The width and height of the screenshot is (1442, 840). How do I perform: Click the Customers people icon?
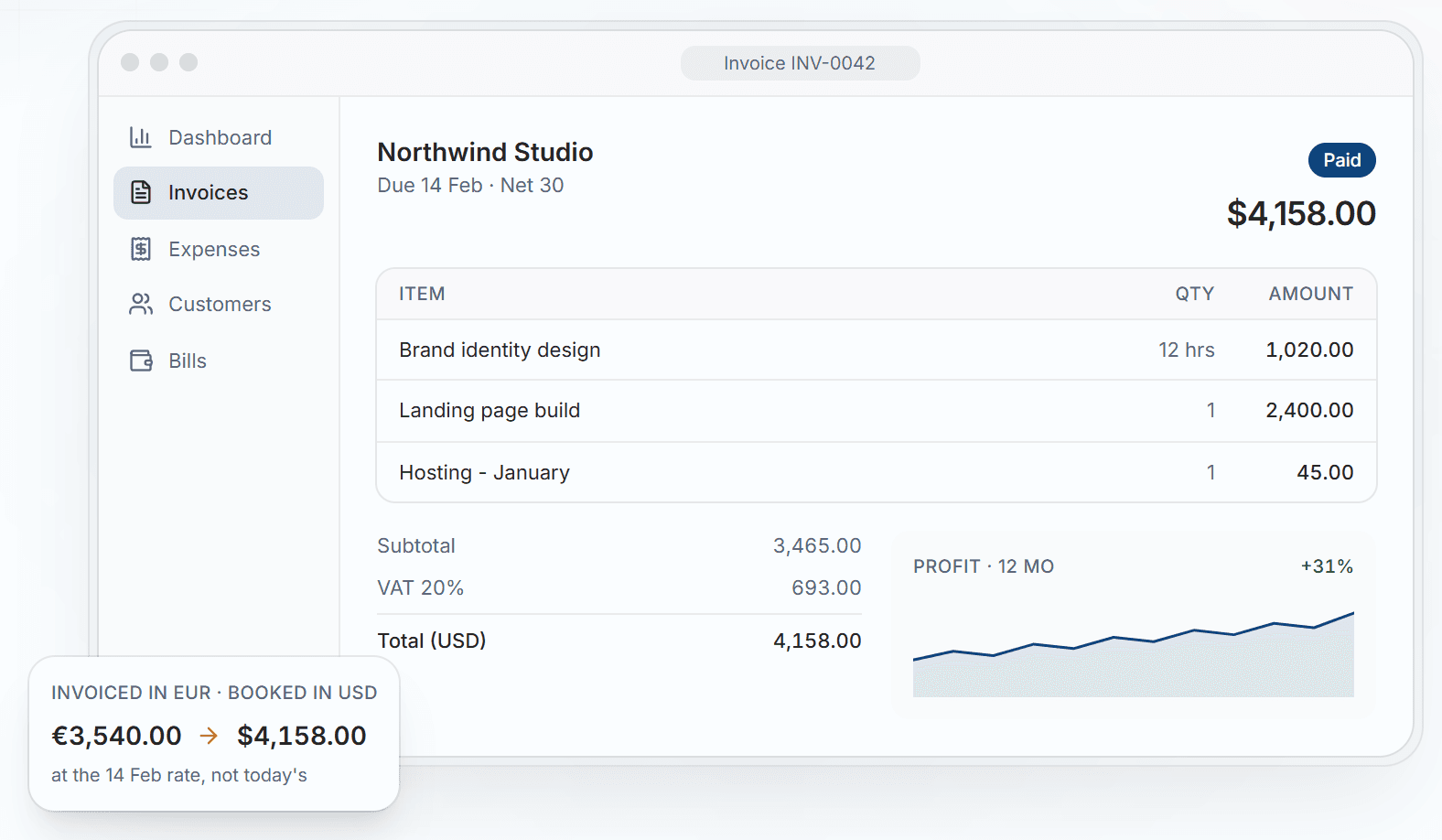click(140, 304)
